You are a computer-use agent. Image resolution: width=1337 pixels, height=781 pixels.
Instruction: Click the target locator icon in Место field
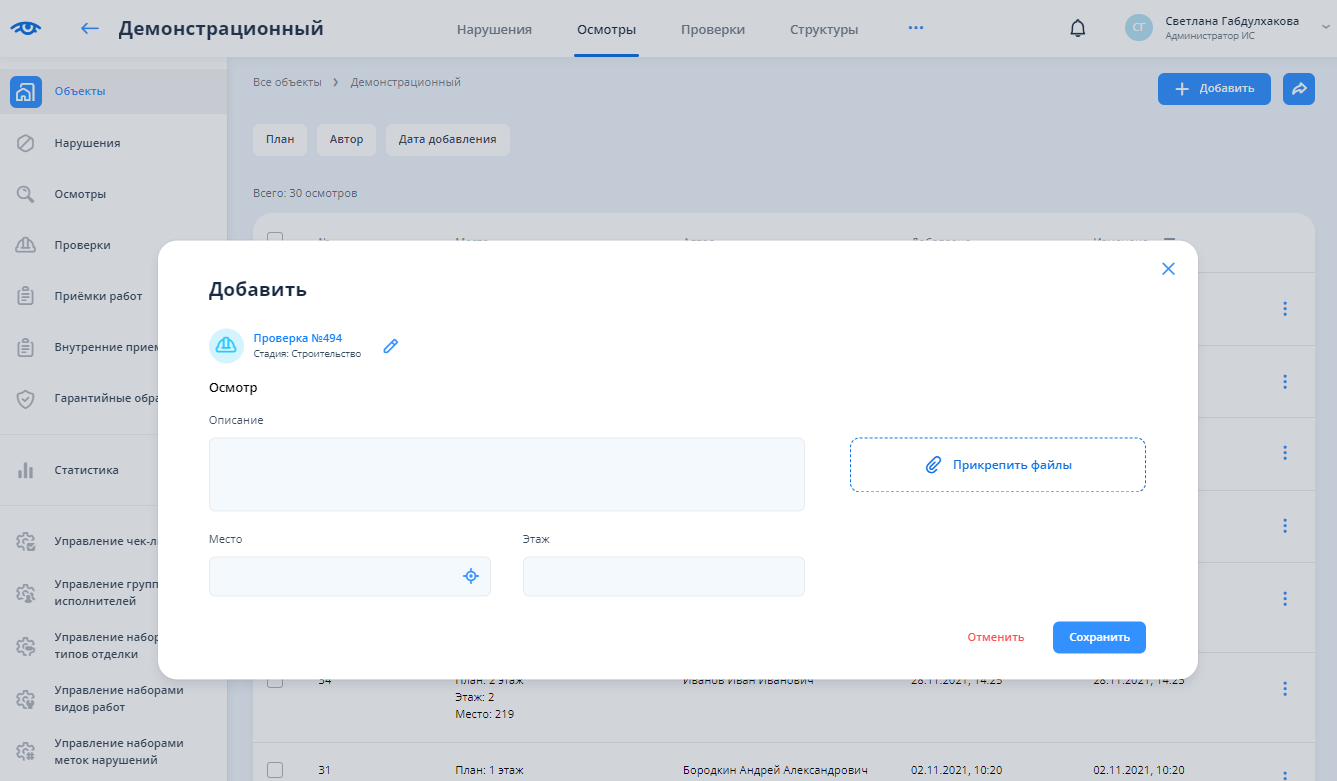(x=471, y=576)
